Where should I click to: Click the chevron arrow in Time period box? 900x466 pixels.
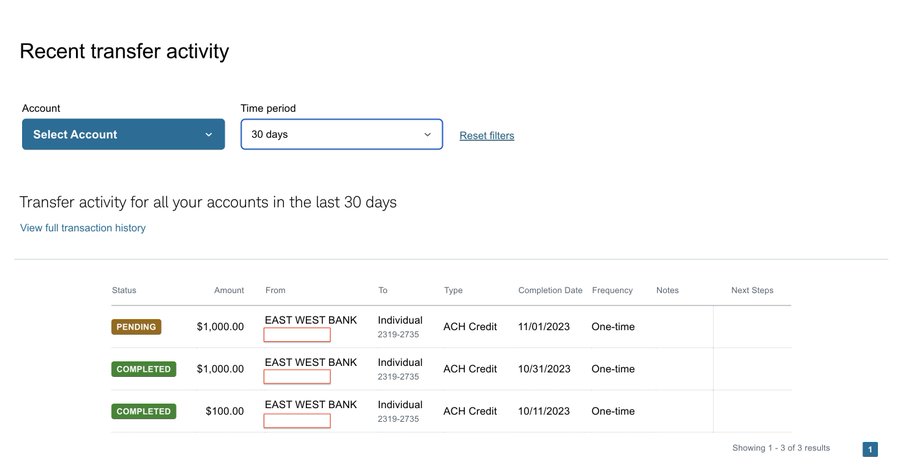427,134
